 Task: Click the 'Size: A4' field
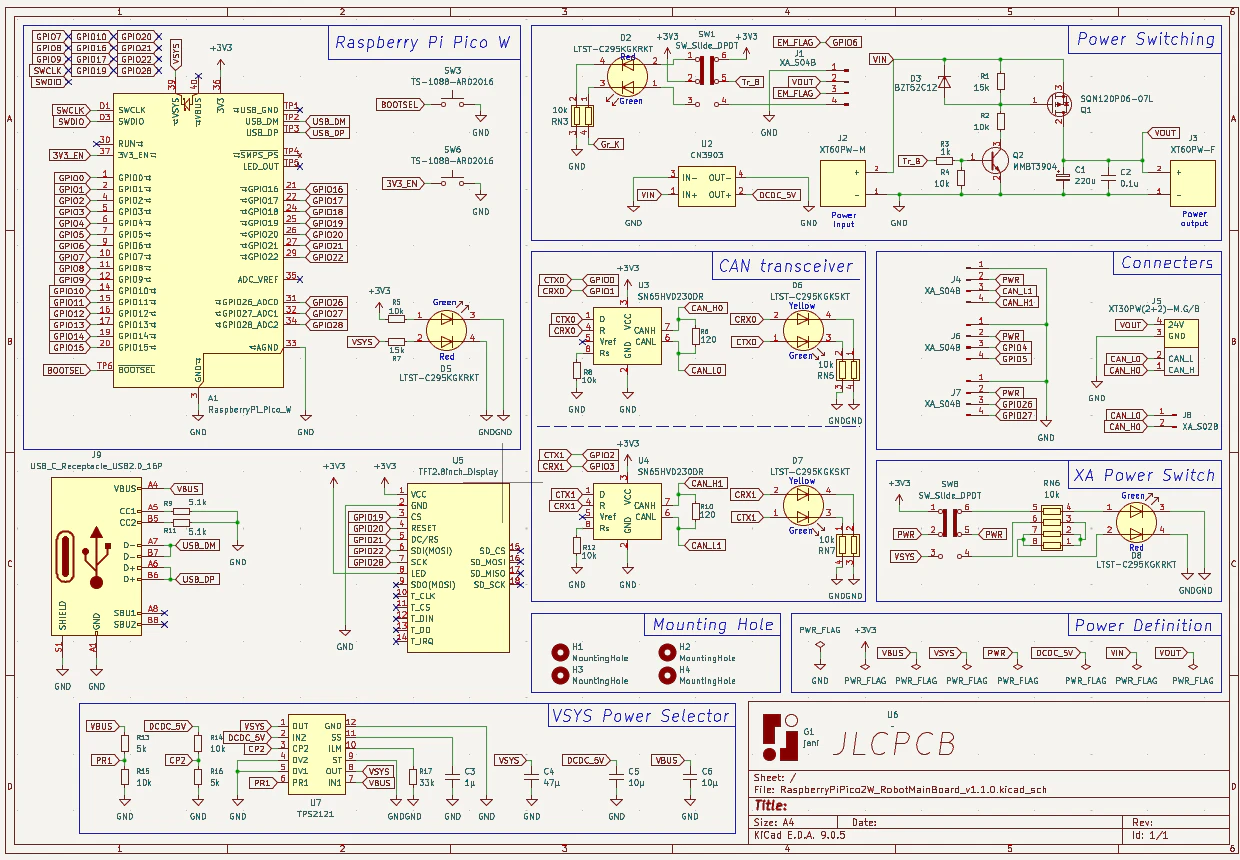(773, 822)
